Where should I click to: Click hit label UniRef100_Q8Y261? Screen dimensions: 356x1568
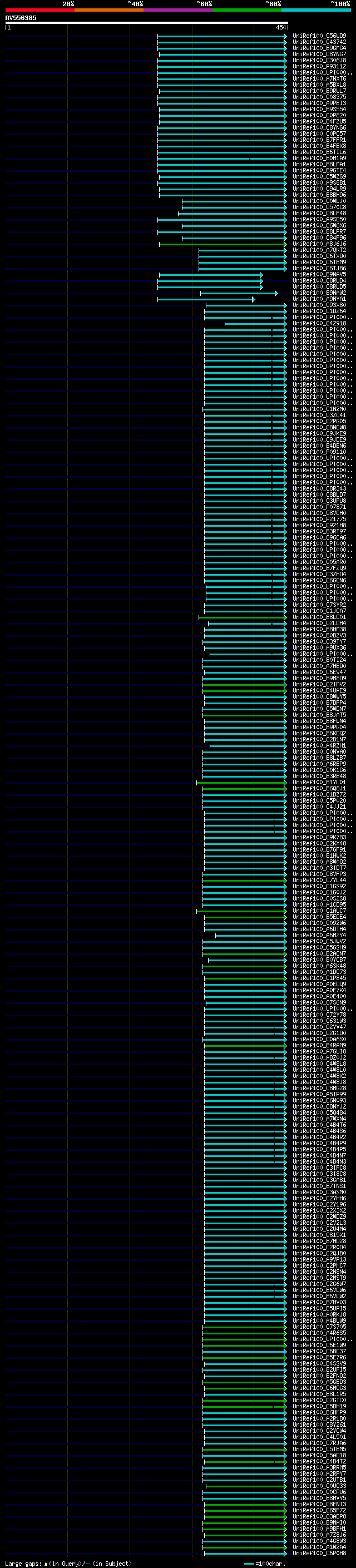click(319, 1424)
